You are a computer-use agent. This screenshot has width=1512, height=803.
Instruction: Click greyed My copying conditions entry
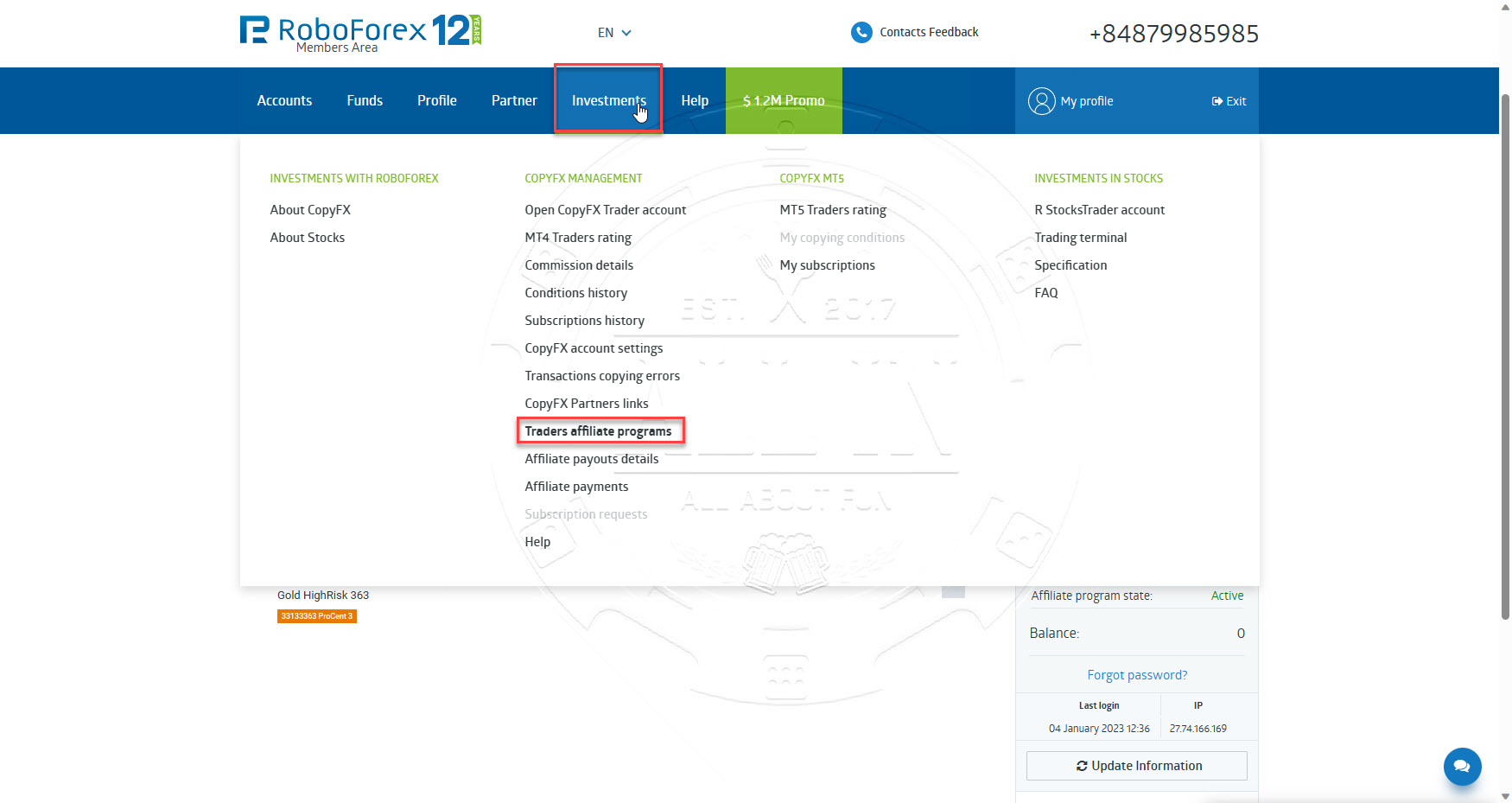point(842,238)
